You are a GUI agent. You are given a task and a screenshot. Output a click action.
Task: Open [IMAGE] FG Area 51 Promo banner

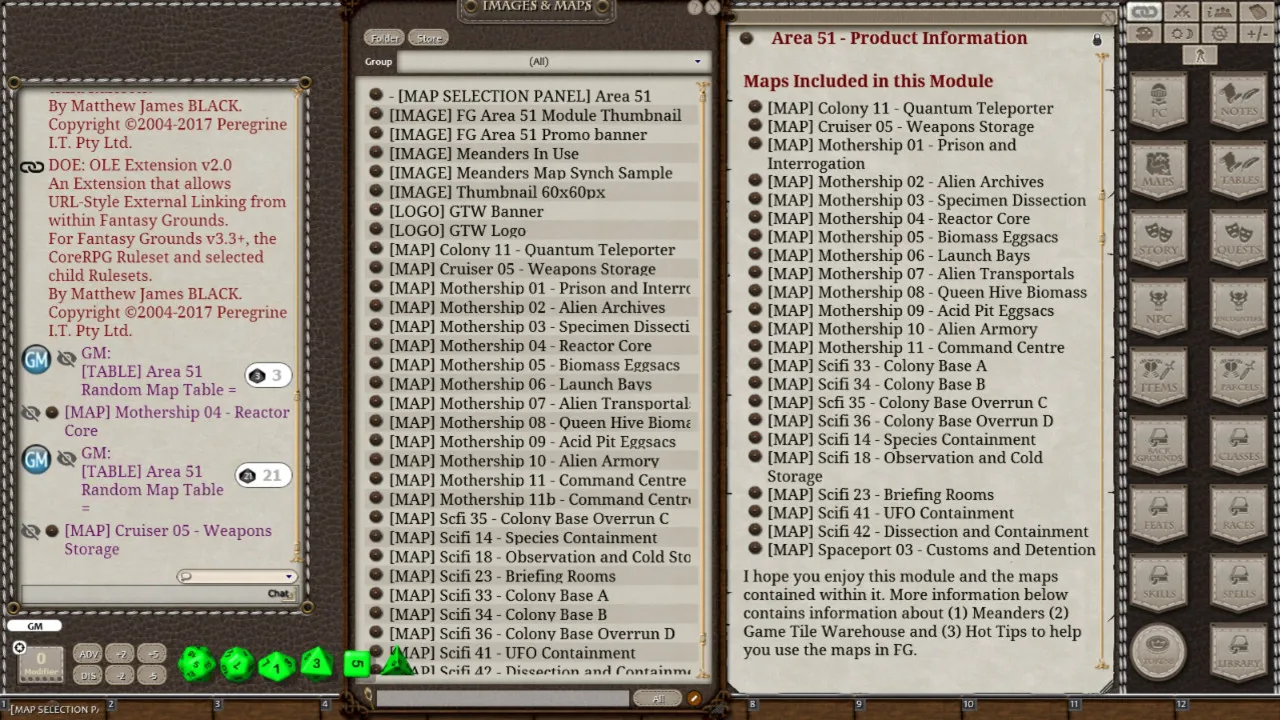(x=518, y=134)
